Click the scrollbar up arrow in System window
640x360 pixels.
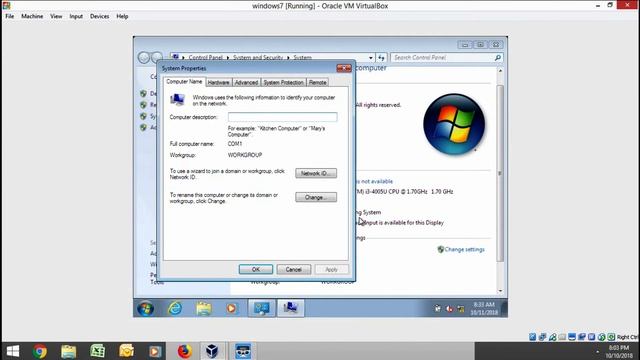point(500,71)
